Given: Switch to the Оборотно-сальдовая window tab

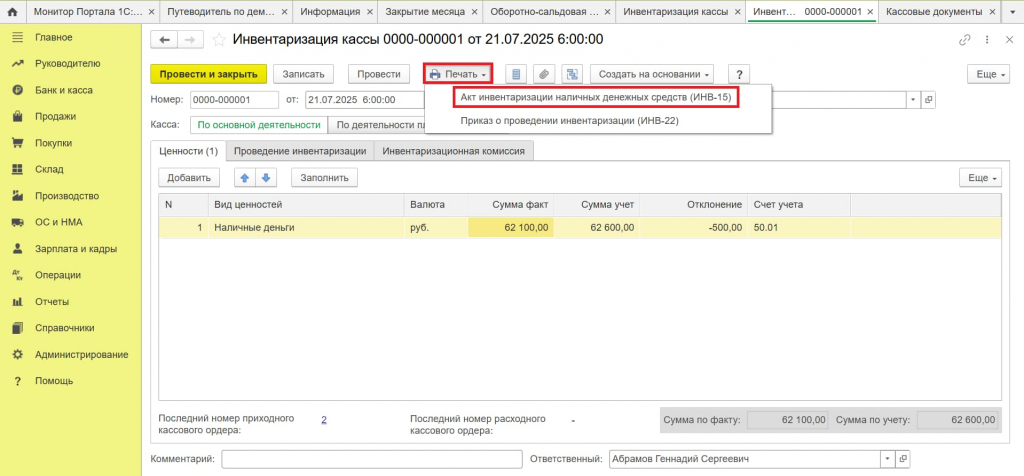Looking at the screenshot, I should [543, 12].
